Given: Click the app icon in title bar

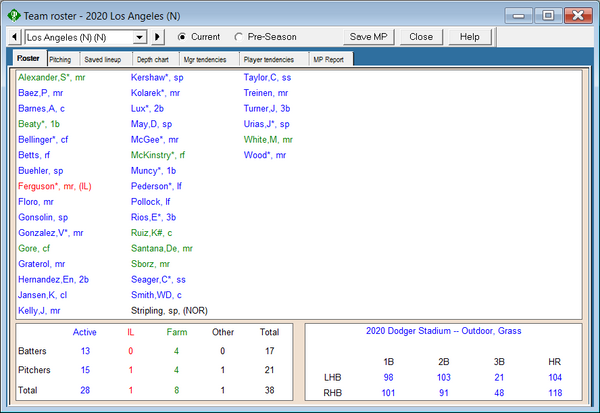Looking at the screenshot, I should (13, 13).
